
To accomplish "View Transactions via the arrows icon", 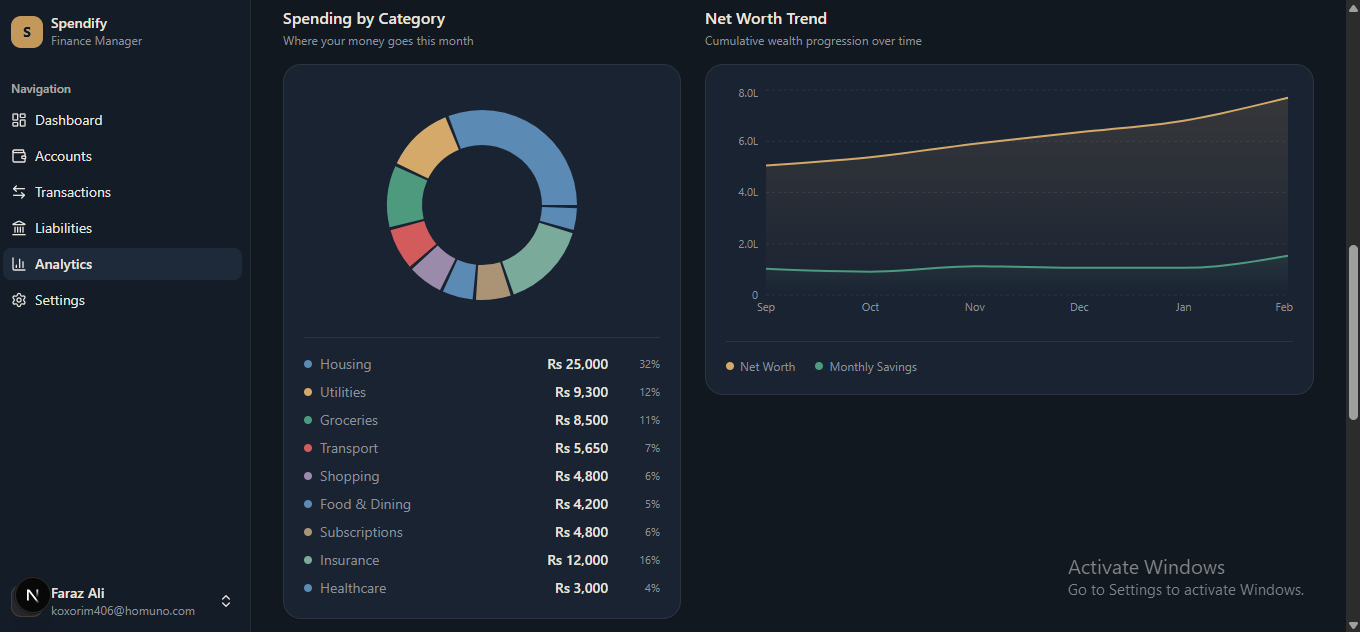I will click(x=18, y=192).
